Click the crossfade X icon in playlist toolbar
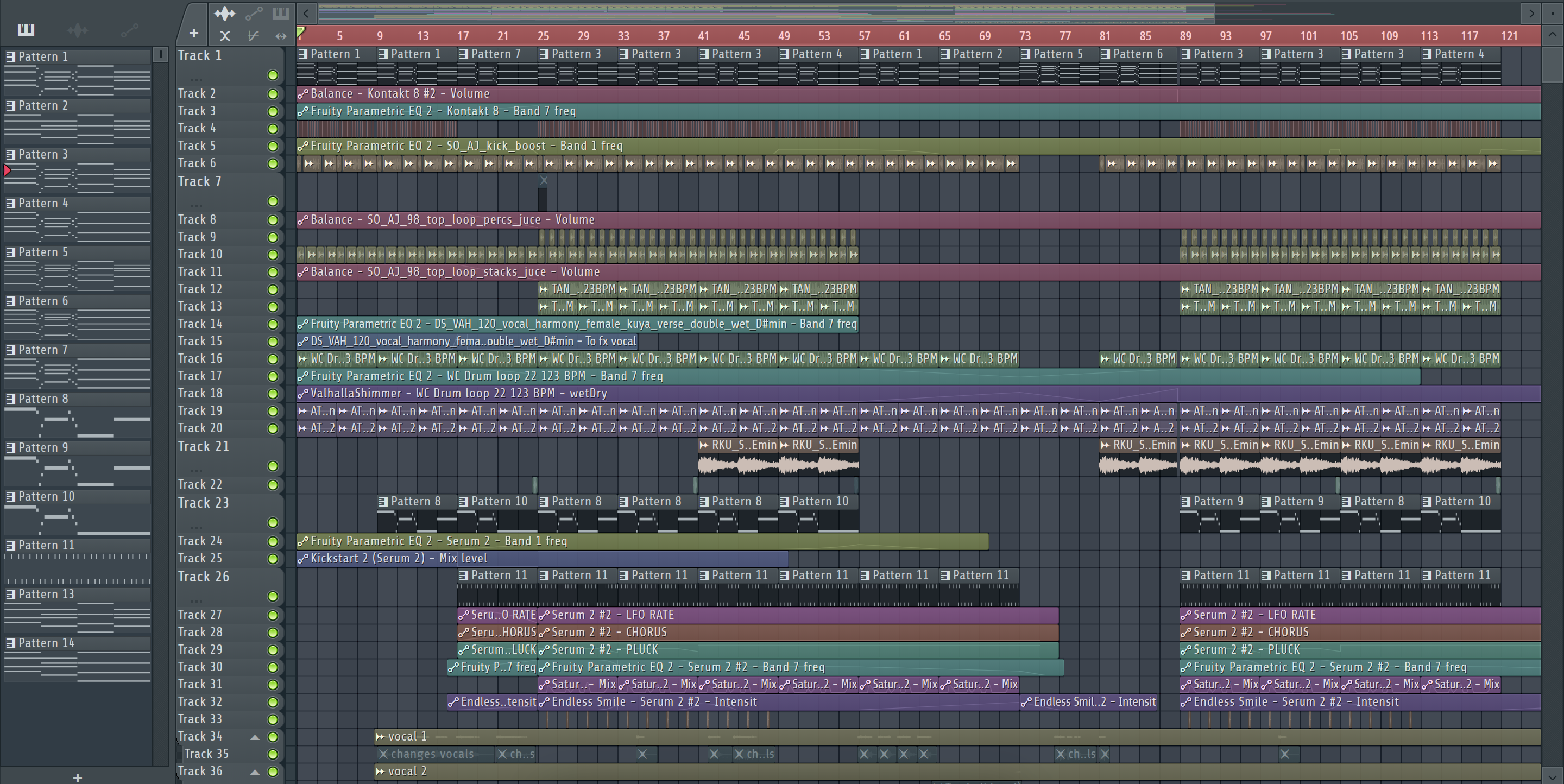This screenshot has width=1564, height=784. (225, 36)
